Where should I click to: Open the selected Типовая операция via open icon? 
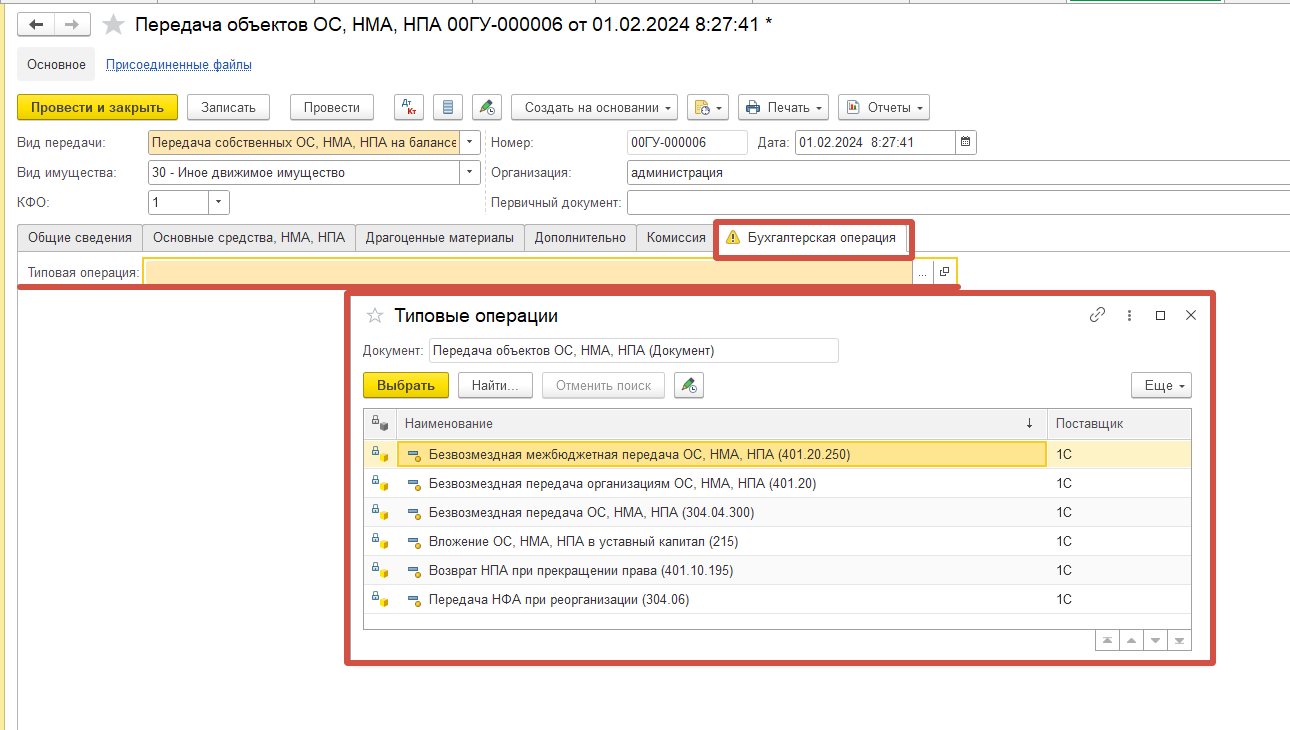pyautogui.click(x=944, y=272)
